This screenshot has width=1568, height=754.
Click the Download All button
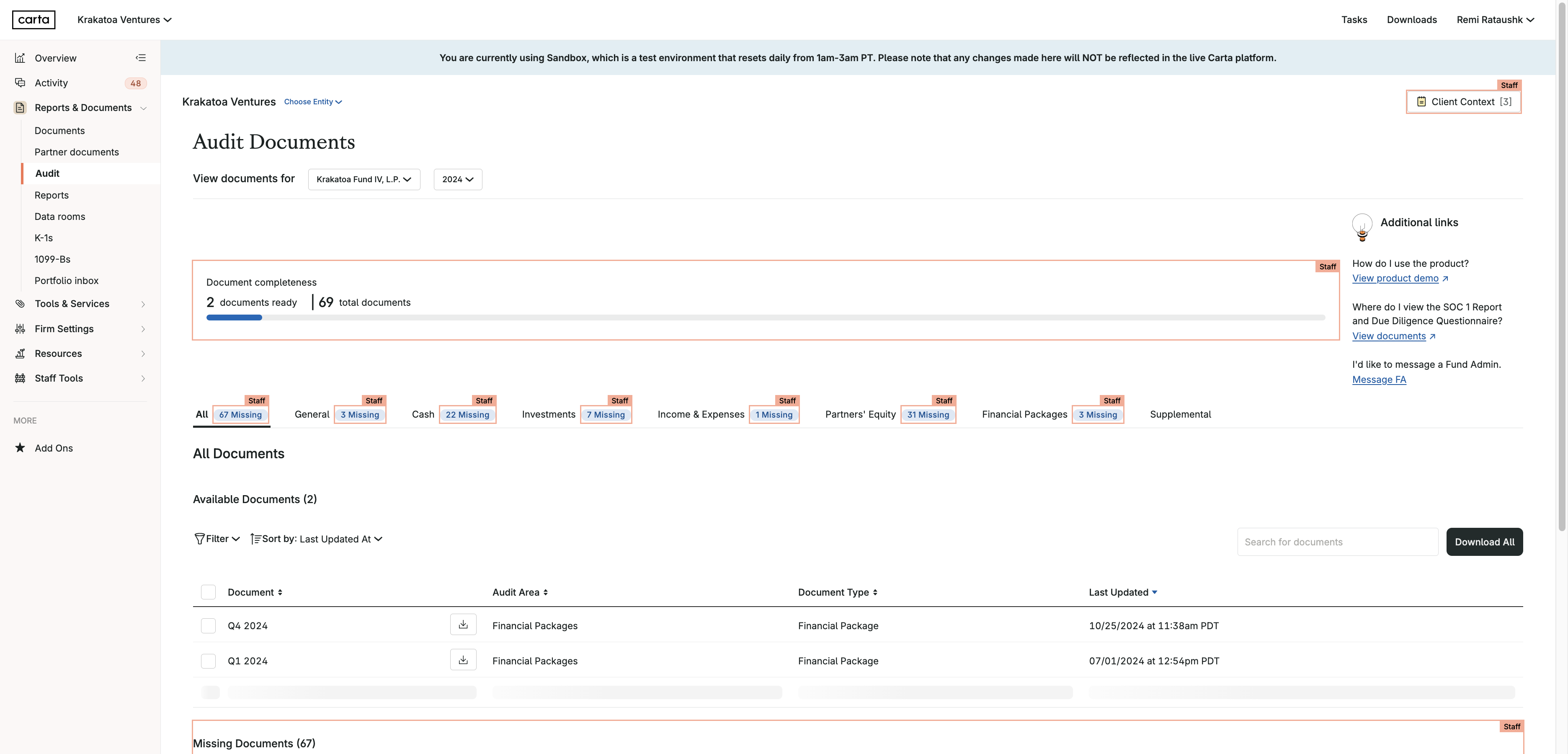point(1485,542)
